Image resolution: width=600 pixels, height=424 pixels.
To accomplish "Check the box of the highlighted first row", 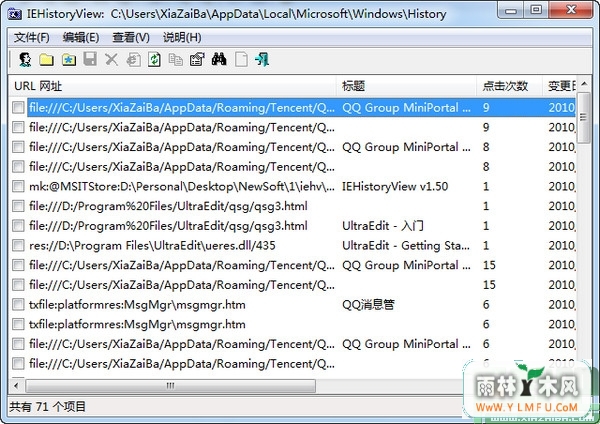I will tap(18, 108).
